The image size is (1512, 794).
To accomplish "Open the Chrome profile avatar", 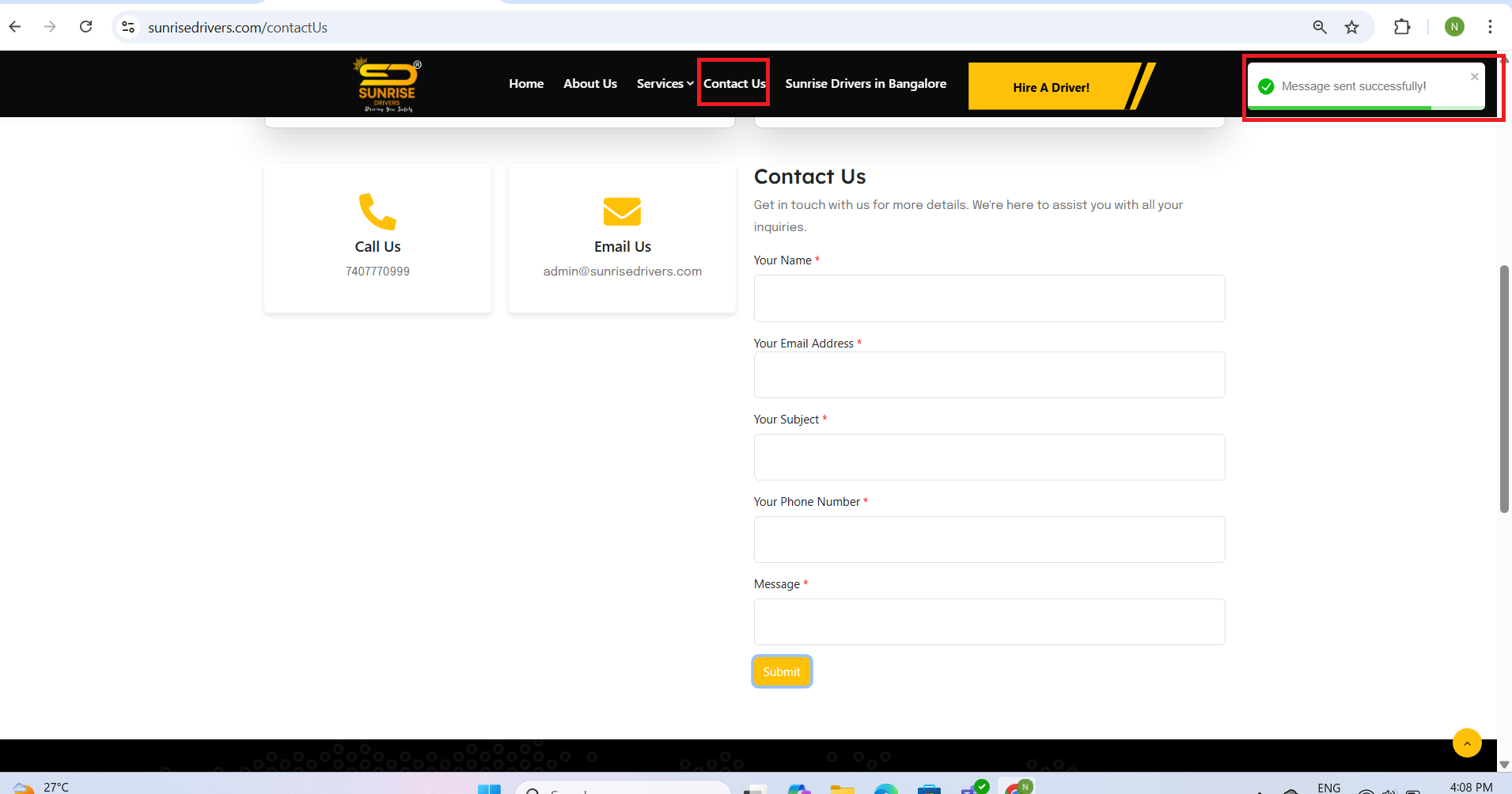I will click(x=1453, y=27).
